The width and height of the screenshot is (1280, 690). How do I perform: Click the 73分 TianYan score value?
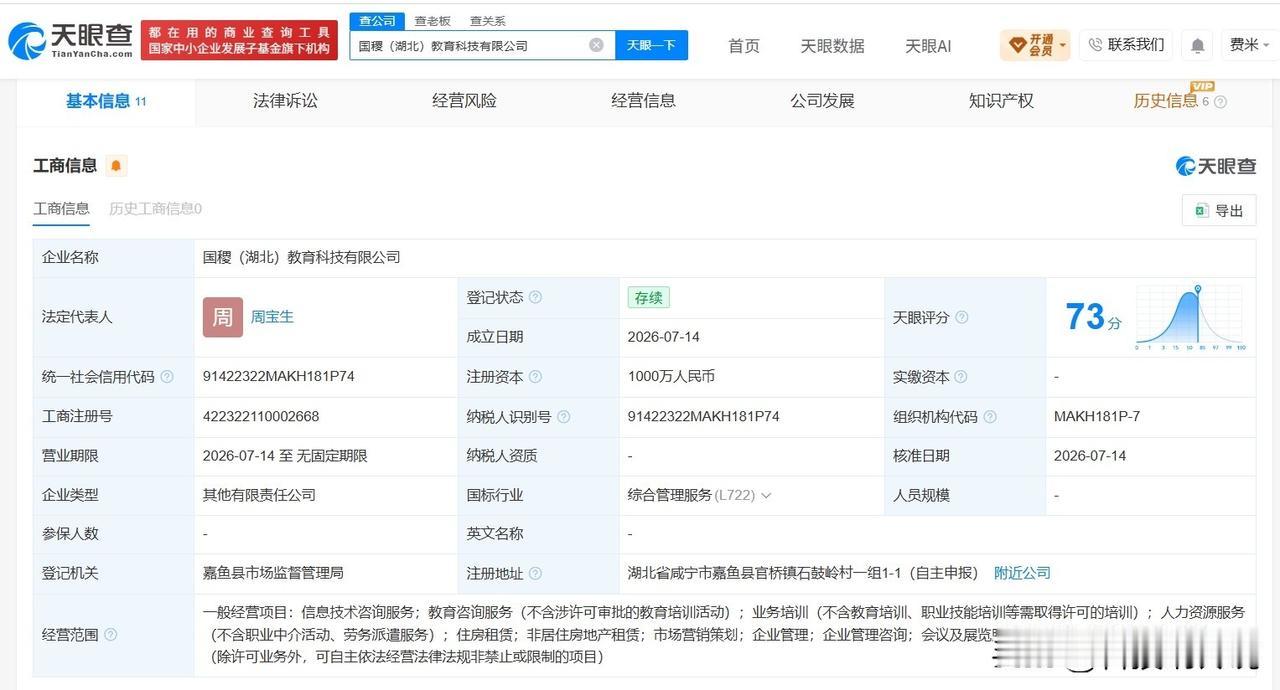(x=1093, y=317)
